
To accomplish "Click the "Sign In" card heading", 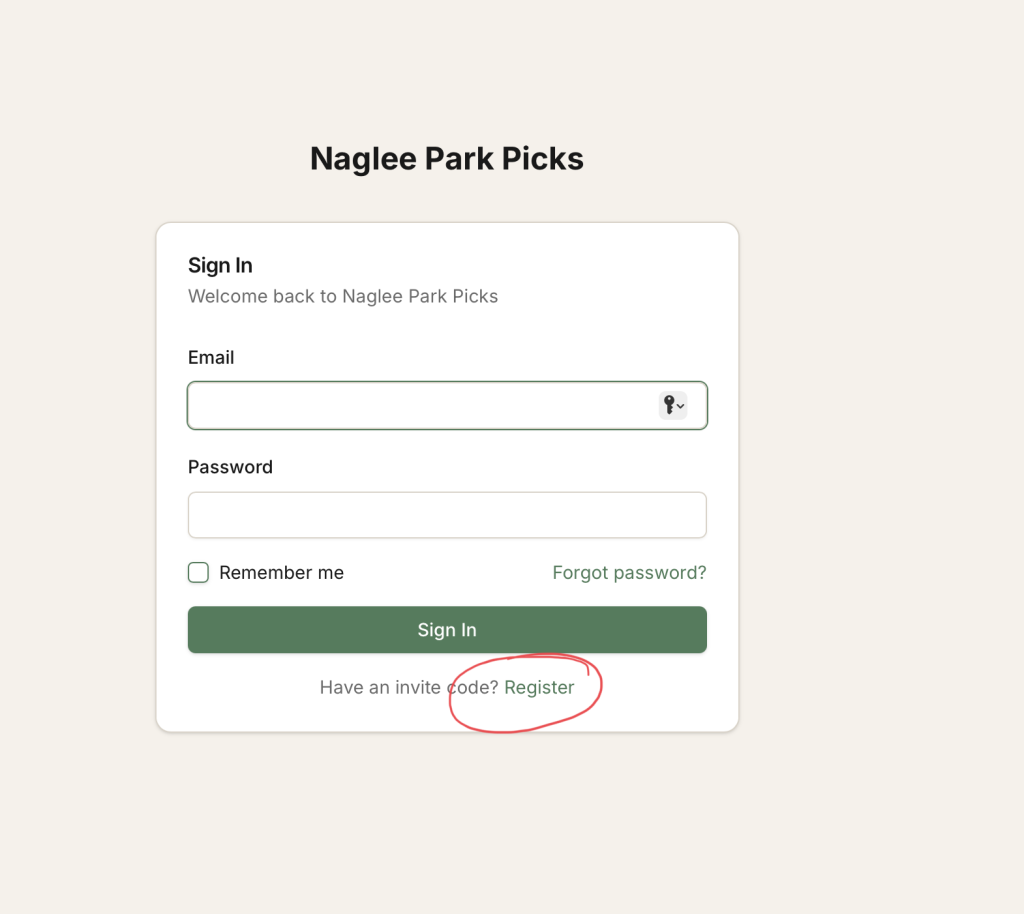I will [x=220, y=266].
